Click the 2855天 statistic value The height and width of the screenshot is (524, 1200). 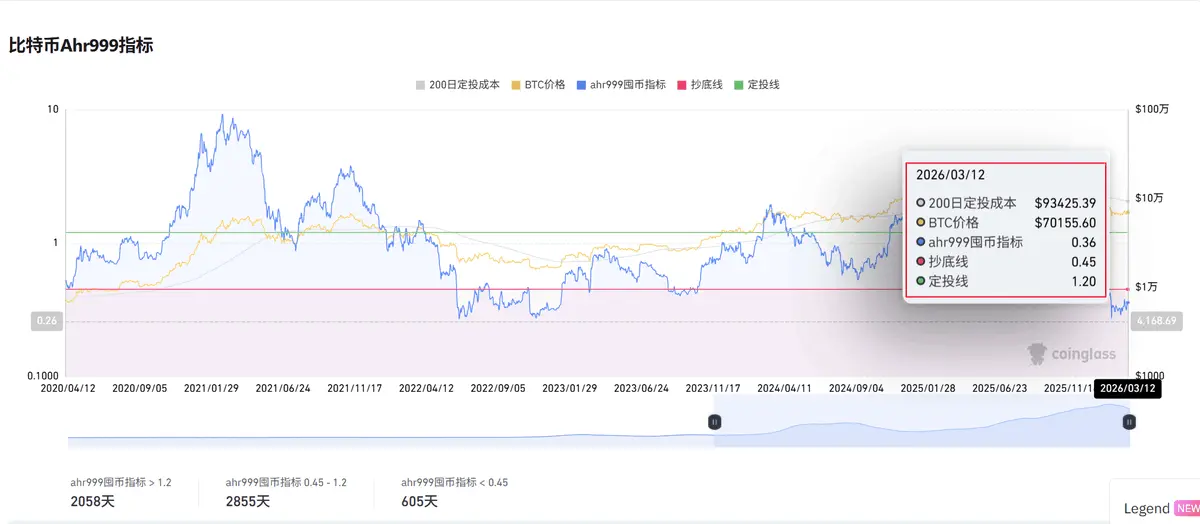(x=248, y=501)
